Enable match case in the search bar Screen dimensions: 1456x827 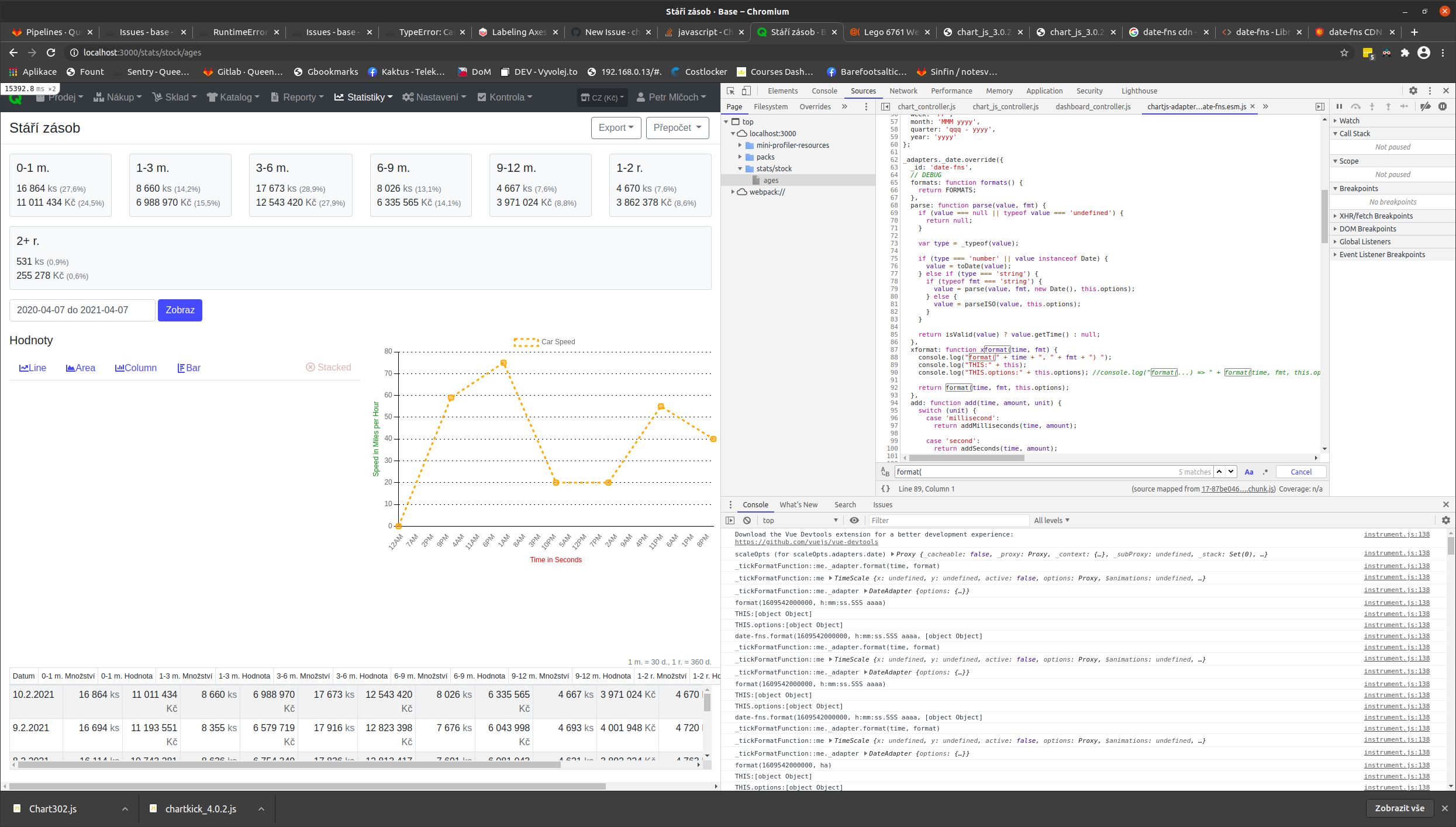pyautogui.click(x=1249, y=472)
